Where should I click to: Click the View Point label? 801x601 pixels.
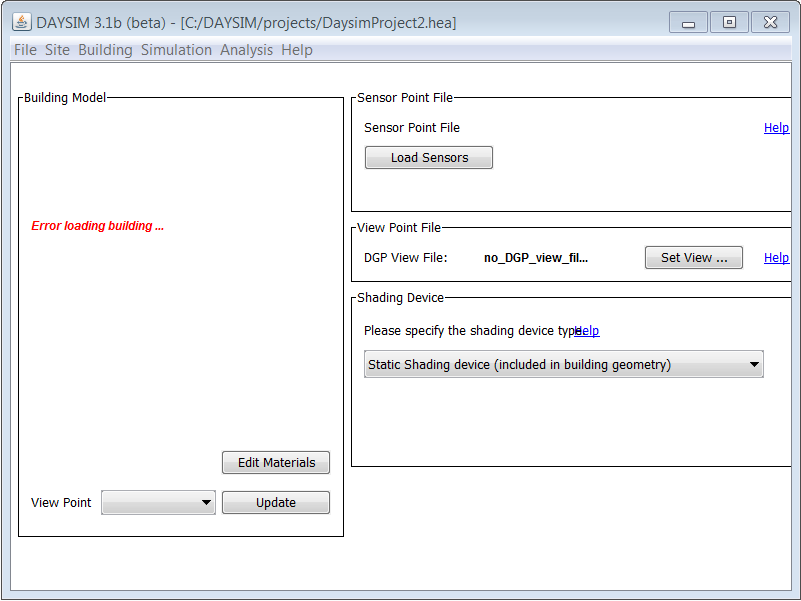tap(61, 502)
